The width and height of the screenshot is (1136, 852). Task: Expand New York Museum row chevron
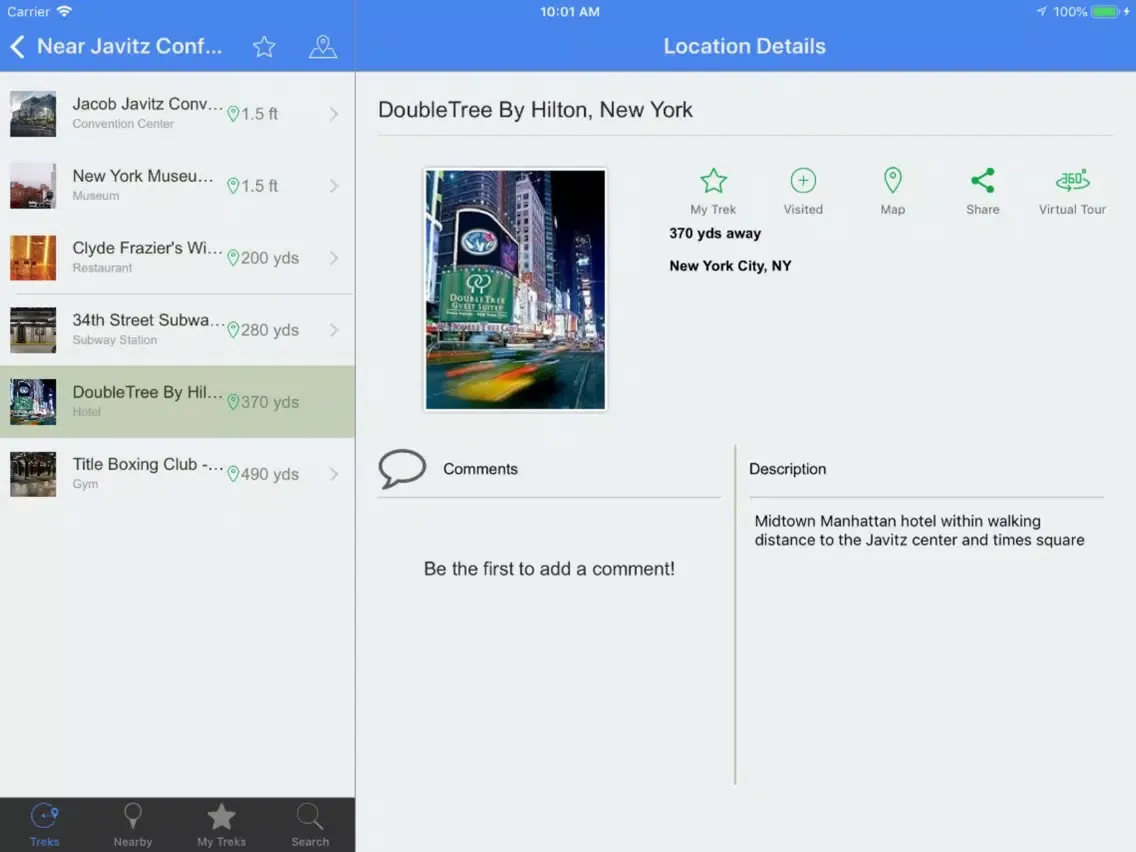tap(333, 185)
